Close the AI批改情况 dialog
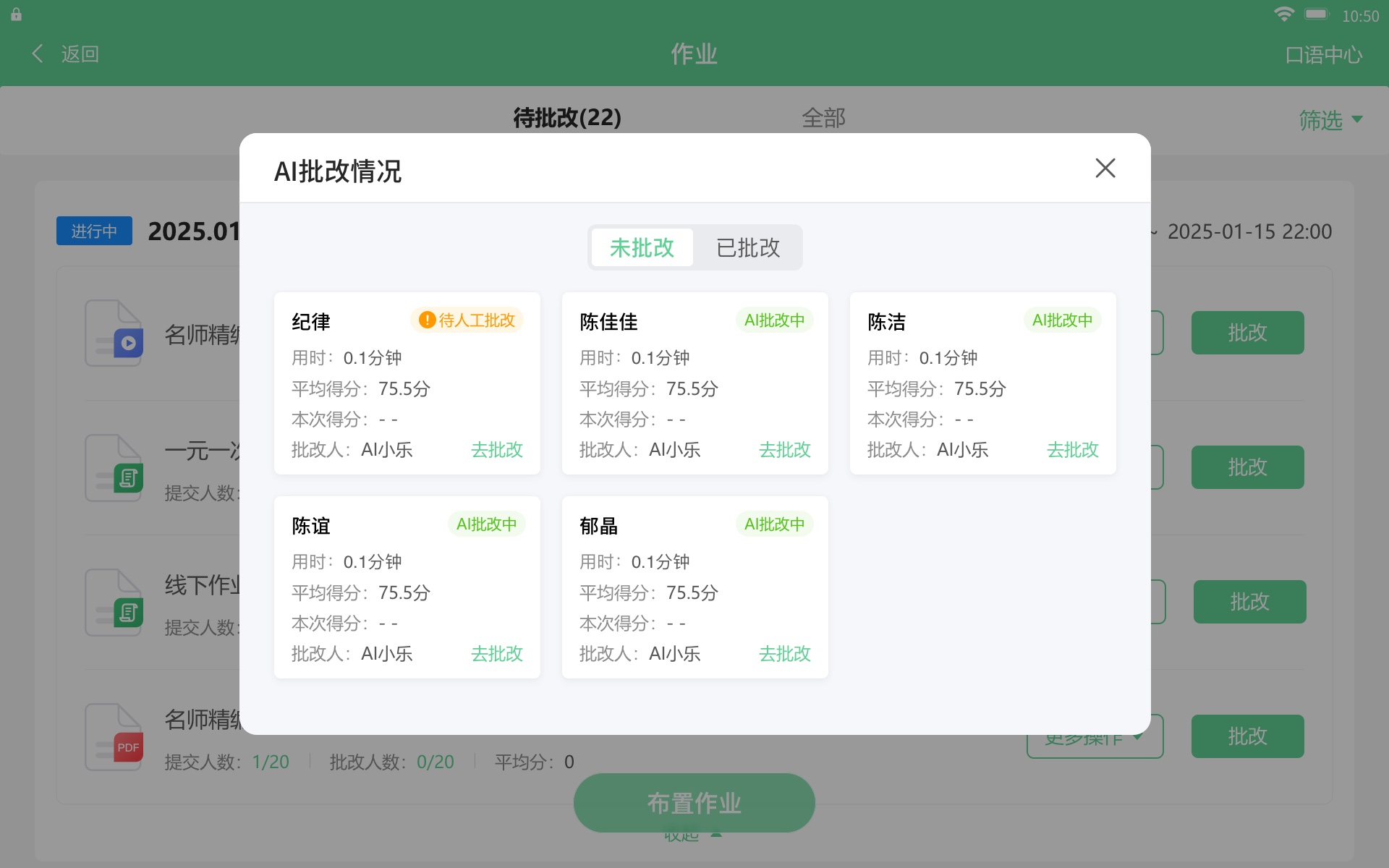1389x868 pixels. point(1105,169)
